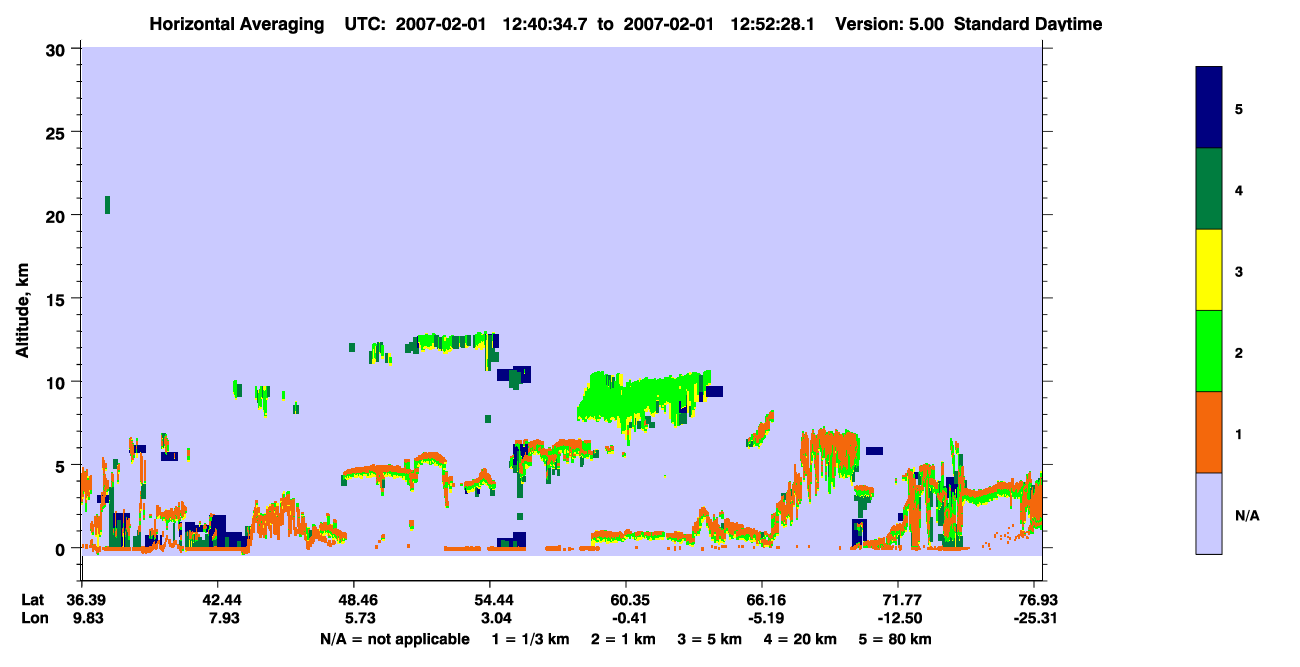The height and width of the screenshot is (667, 1300).
Task: Click the colorbar label 'N/A'
Action: 1247,516
